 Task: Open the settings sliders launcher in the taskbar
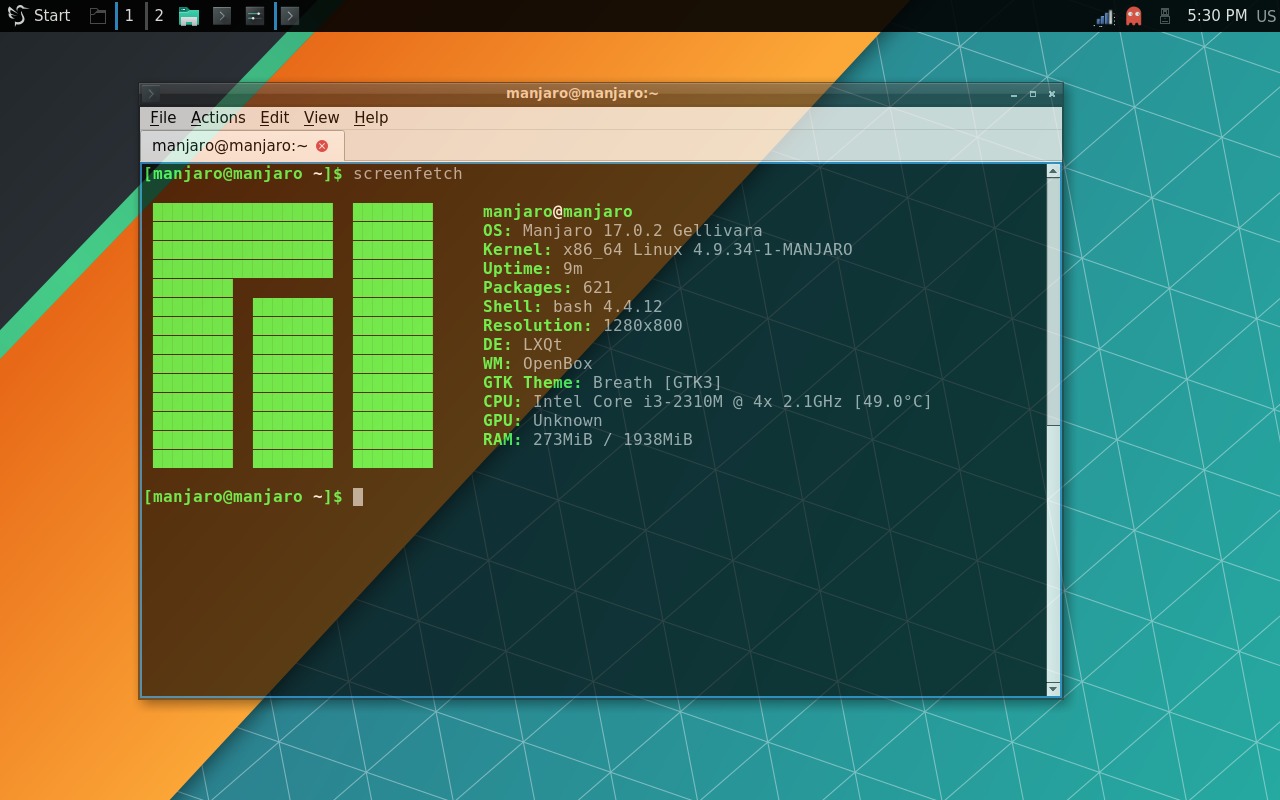click(x=254, y=15)
